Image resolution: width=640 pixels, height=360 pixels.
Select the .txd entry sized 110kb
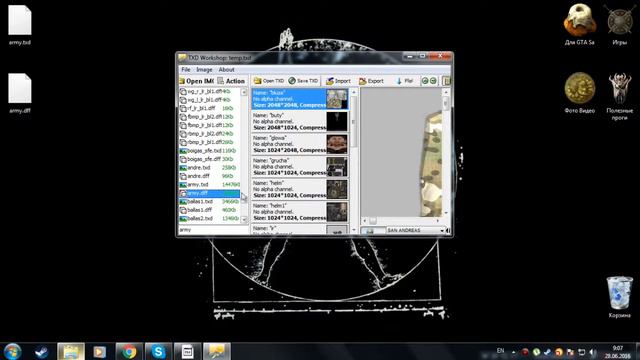(209, 151)
